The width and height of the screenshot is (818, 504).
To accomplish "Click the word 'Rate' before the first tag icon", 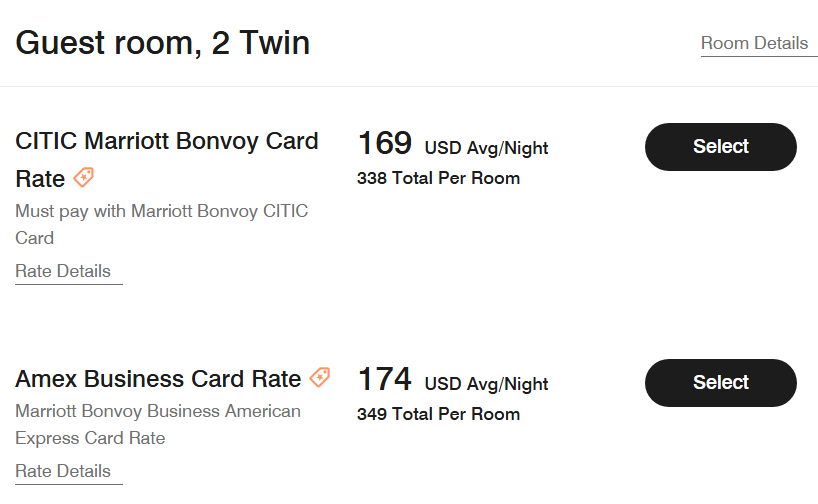I will pos(40,179).
